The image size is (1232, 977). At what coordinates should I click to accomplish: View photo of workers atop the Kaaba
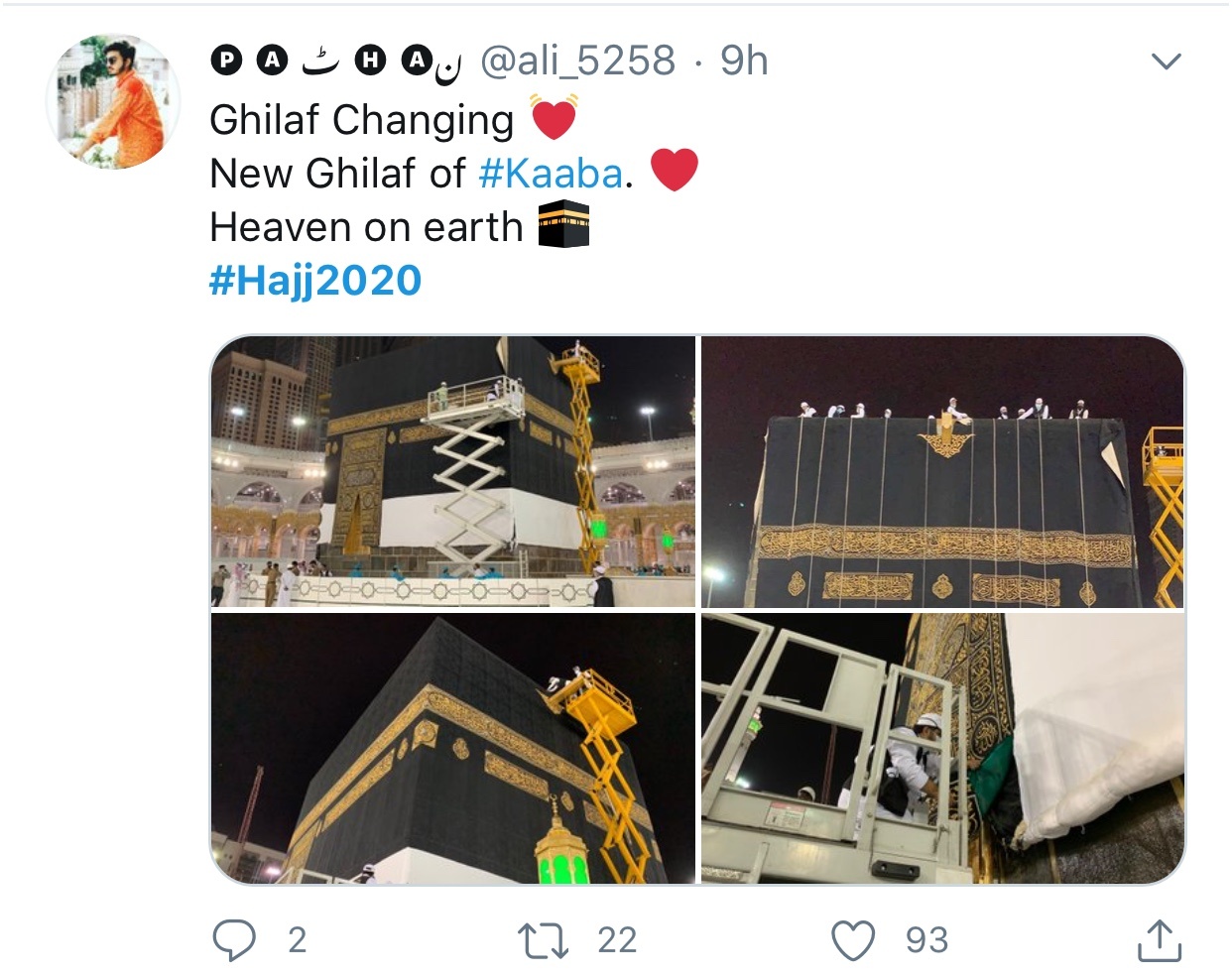(942, 472)
